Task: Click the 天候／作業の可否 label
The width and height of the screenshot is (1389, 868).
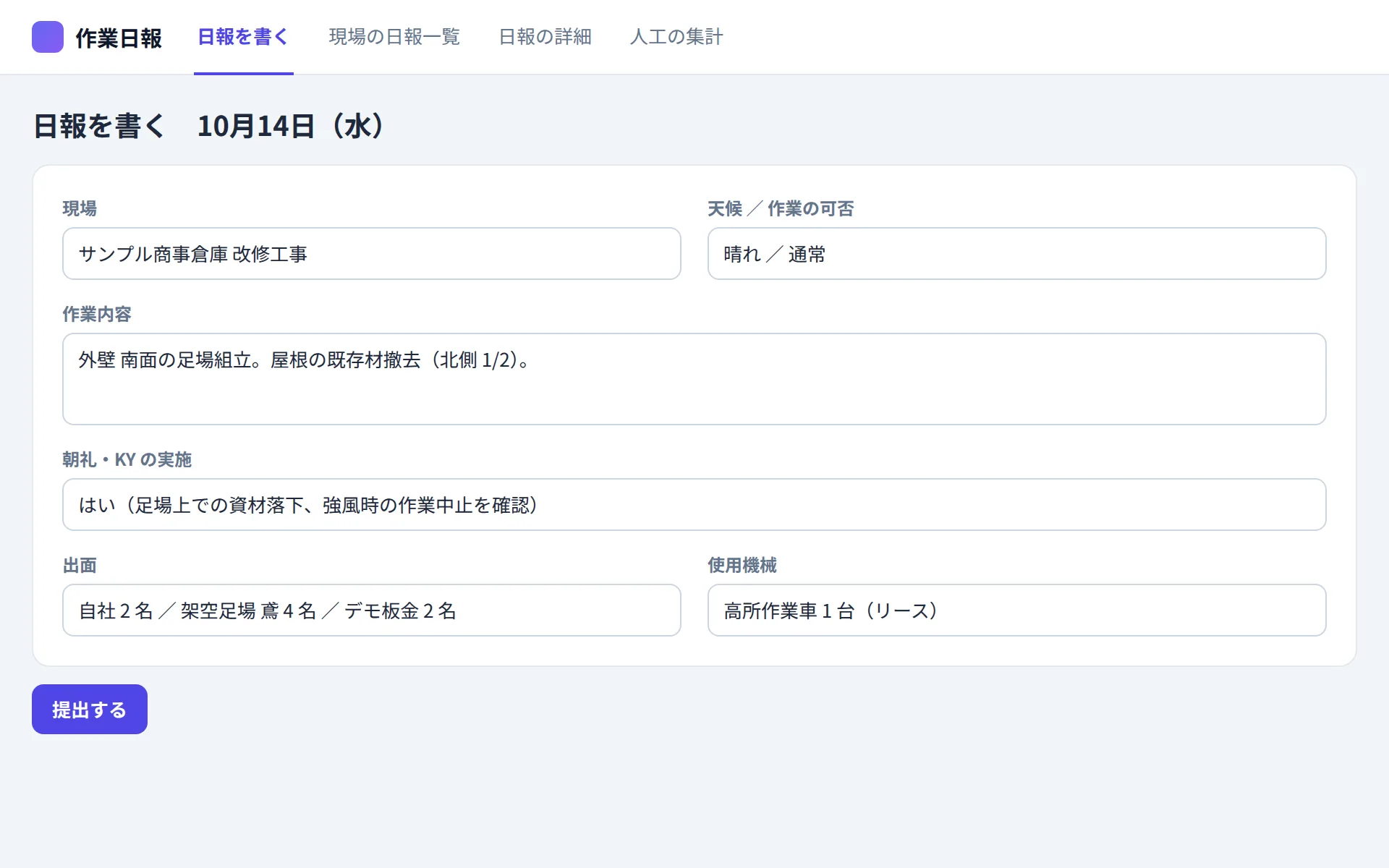Action: (781, 208)
